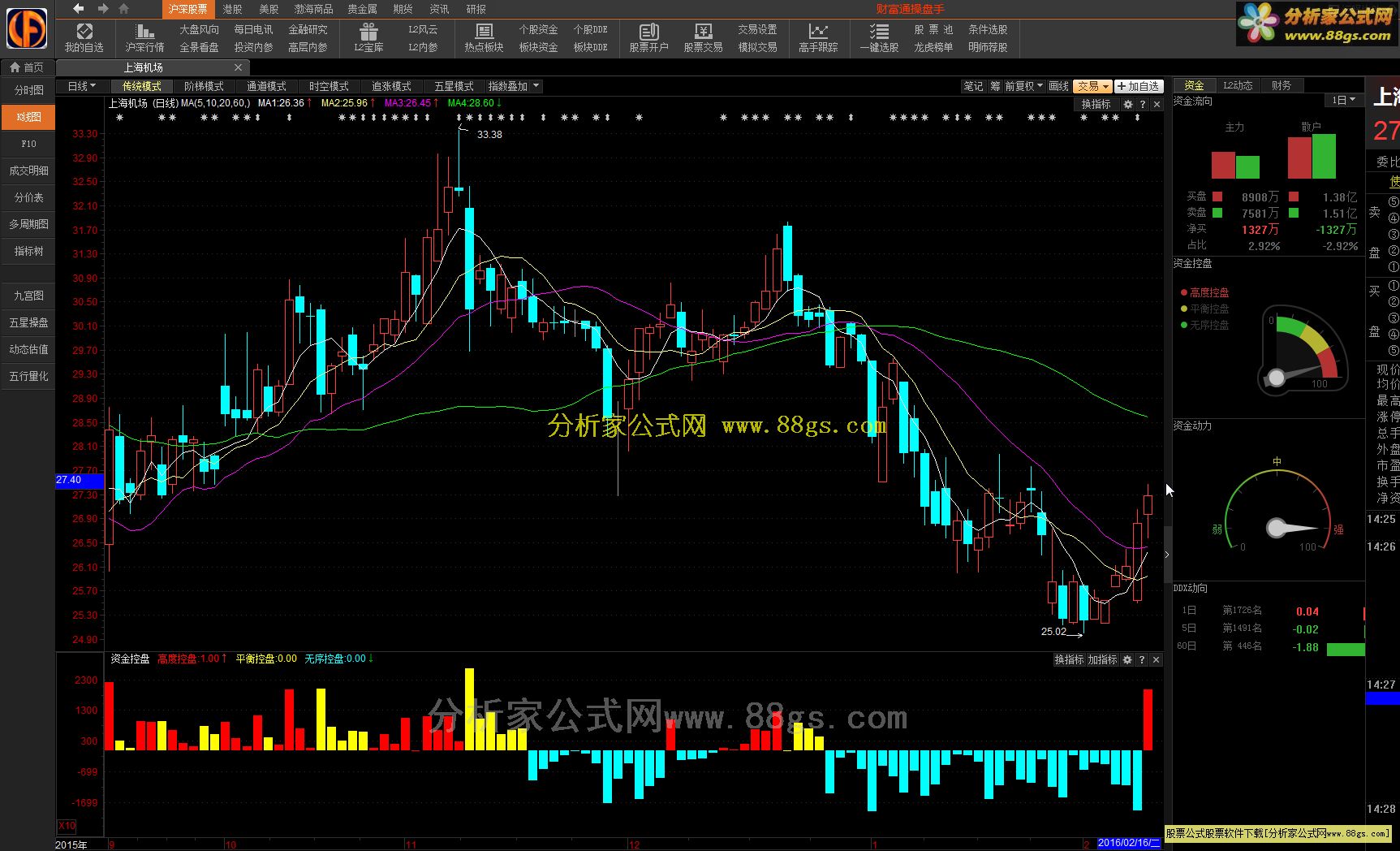Select 传统模式 chart mode
Screen dimensions: 1400x851
pyautogui.click(x=142, y=86)
